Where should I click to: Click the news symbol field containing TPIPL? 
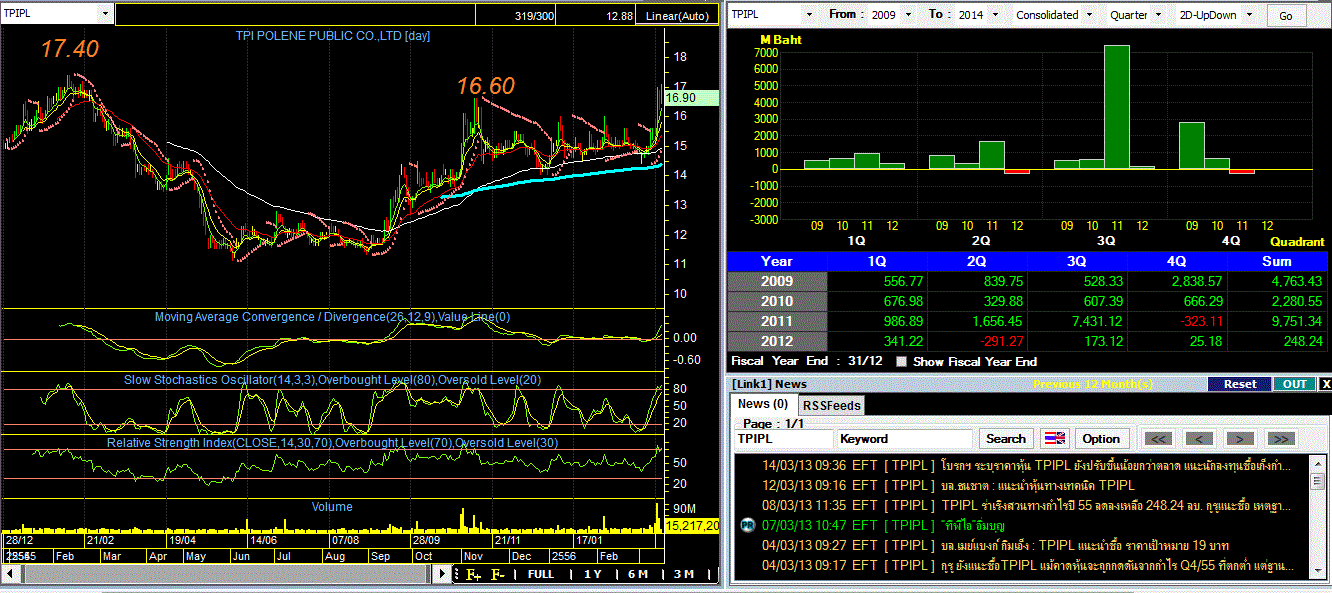(x=784, y=439)
